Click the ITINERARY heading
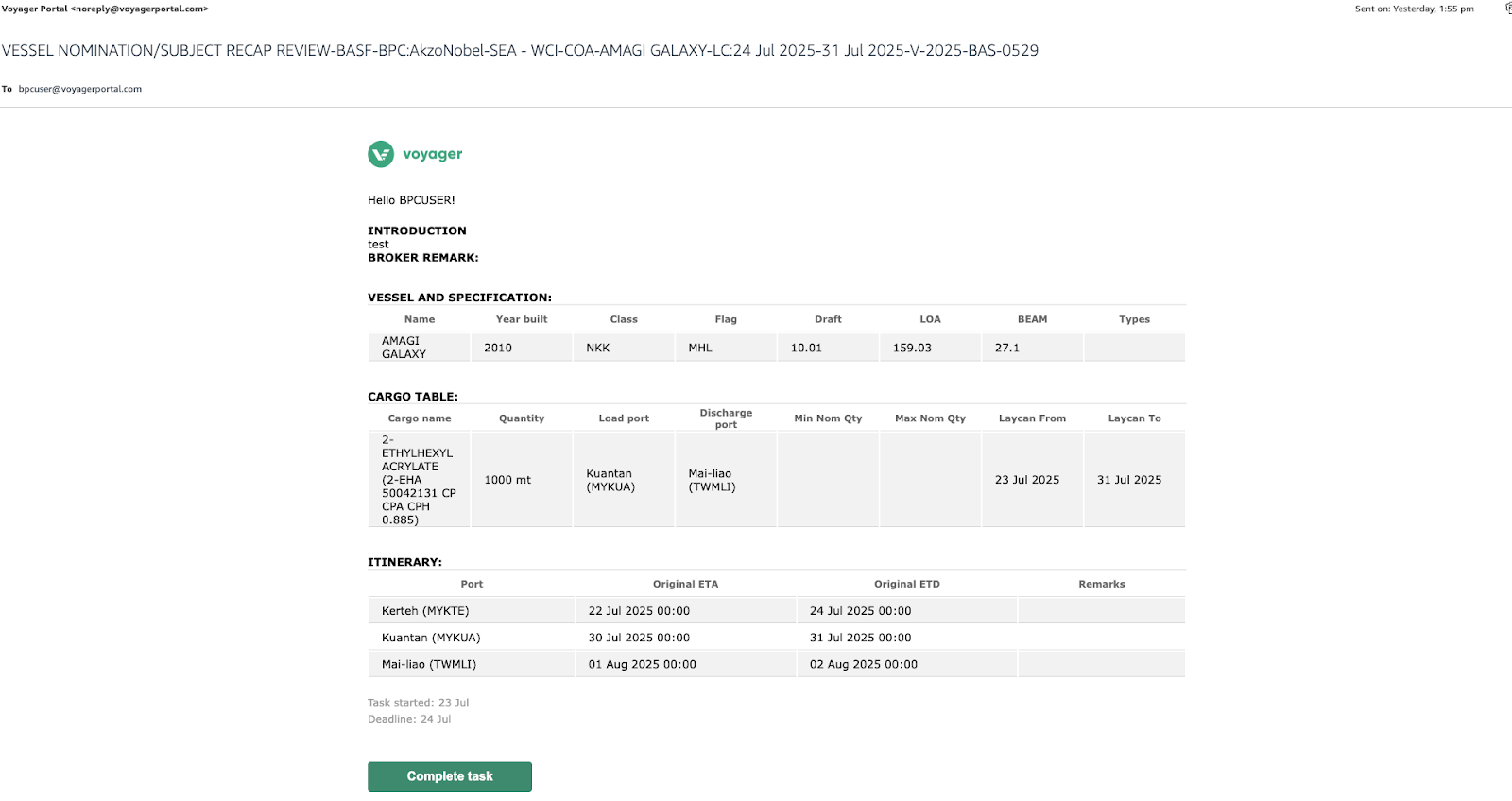The height and width of the screenshot is (801, 1512). 404,562
